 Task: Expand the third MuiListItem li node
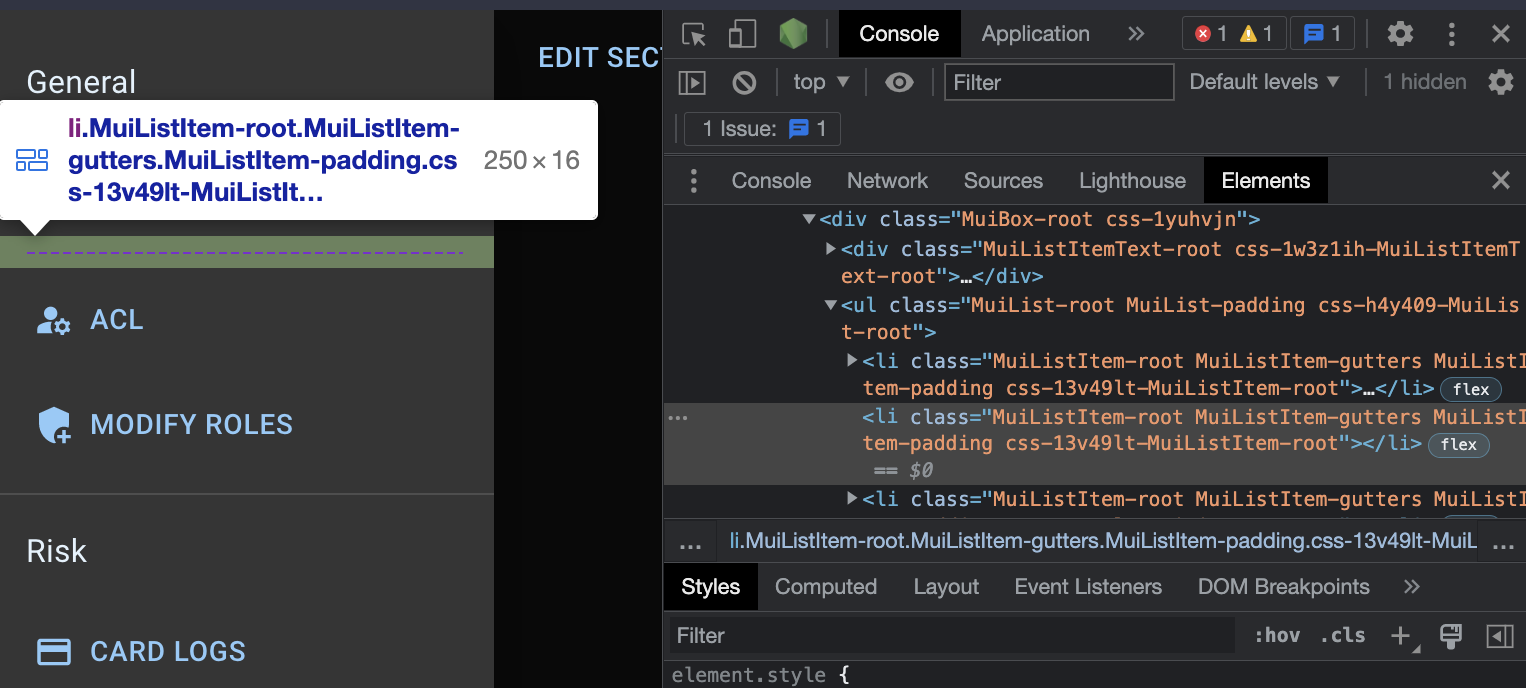pos(852,498)
